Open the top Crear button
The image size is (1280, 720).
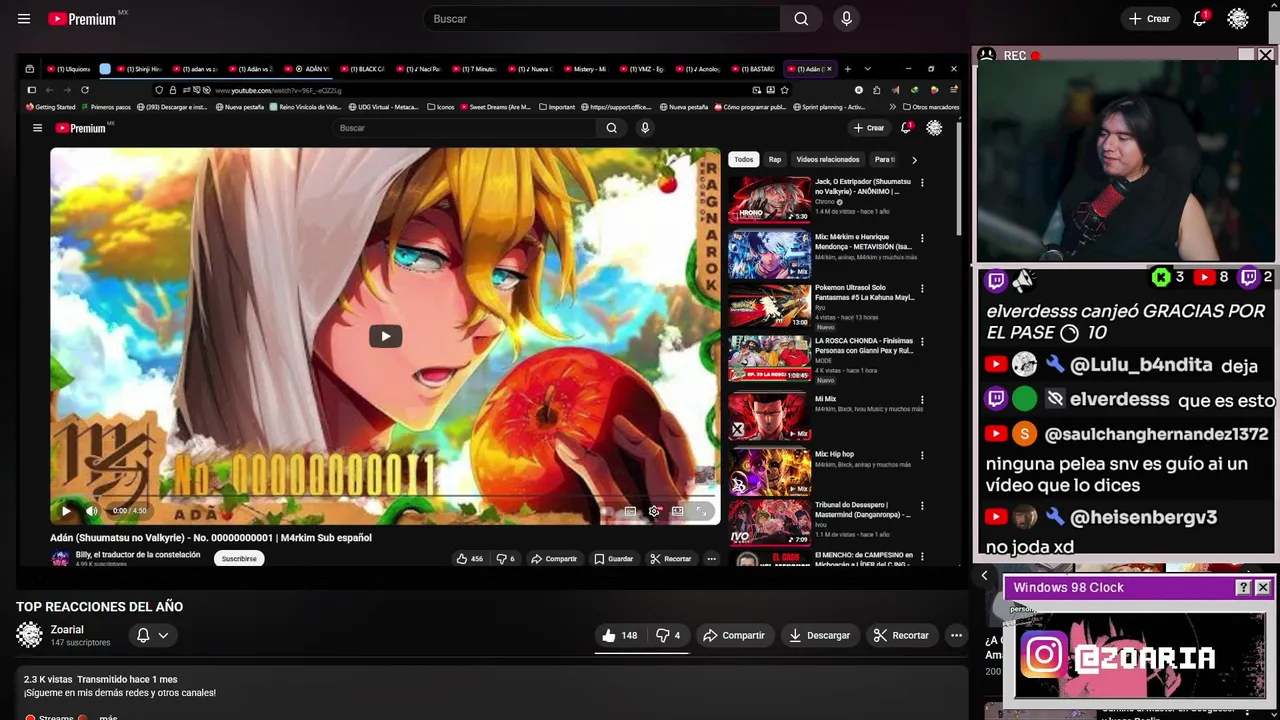coord(1149,19)
